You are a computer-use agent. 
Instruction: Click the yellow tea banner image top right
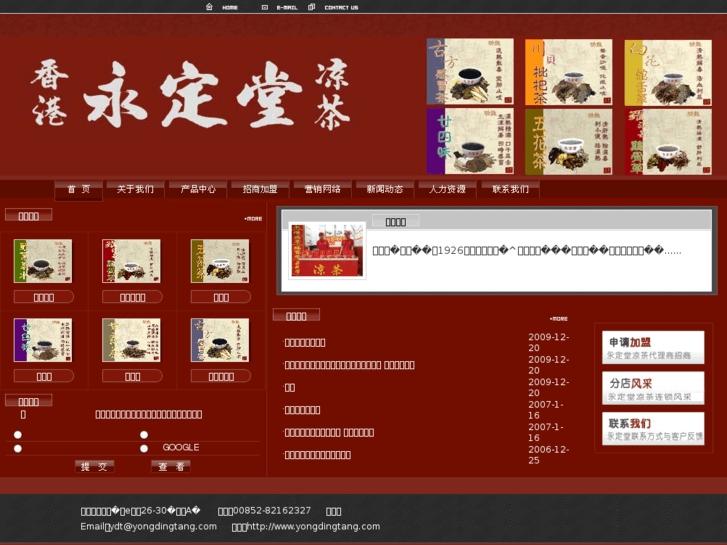point(668,72)
